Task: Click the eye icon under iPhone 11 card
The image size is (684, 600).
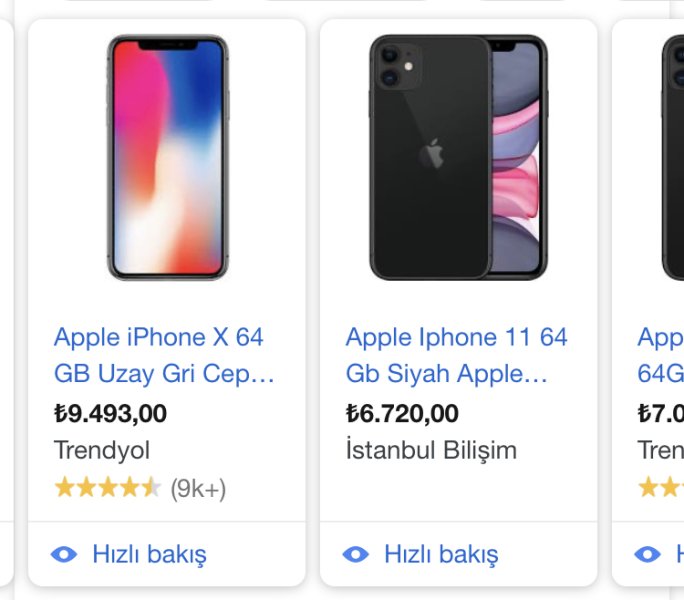Action: pos(356,554)
